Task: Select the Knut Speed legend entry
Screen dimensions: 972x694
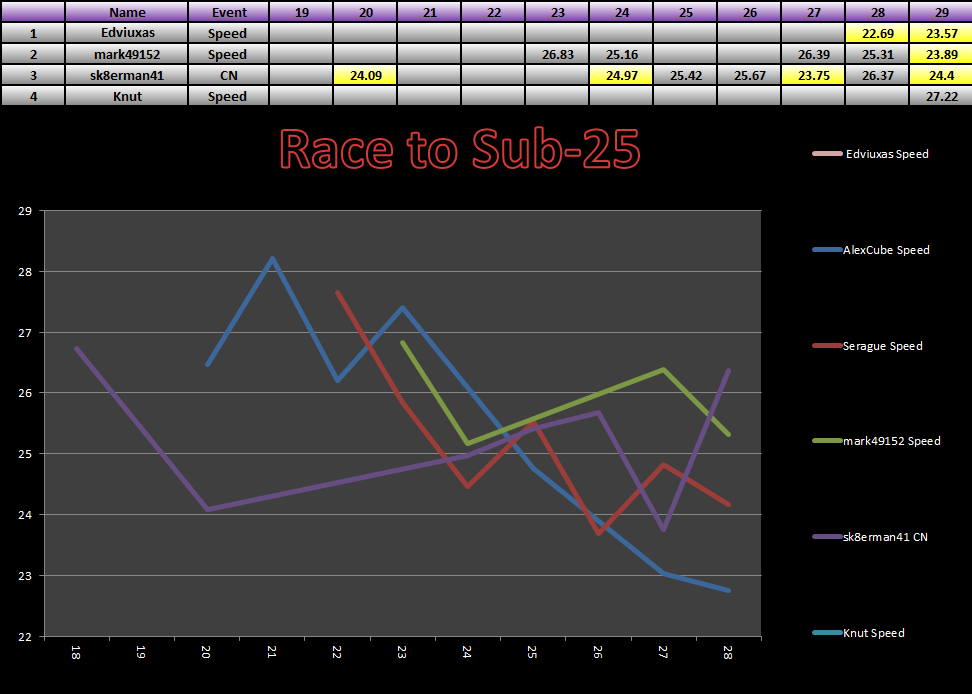Action: (858, 633)
